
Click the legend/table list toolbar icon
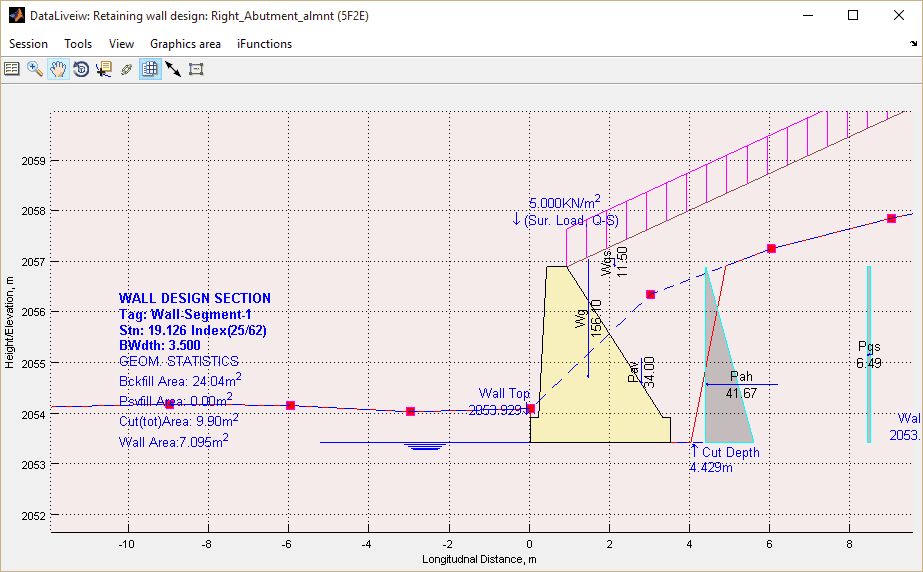(x=12, y=69)
